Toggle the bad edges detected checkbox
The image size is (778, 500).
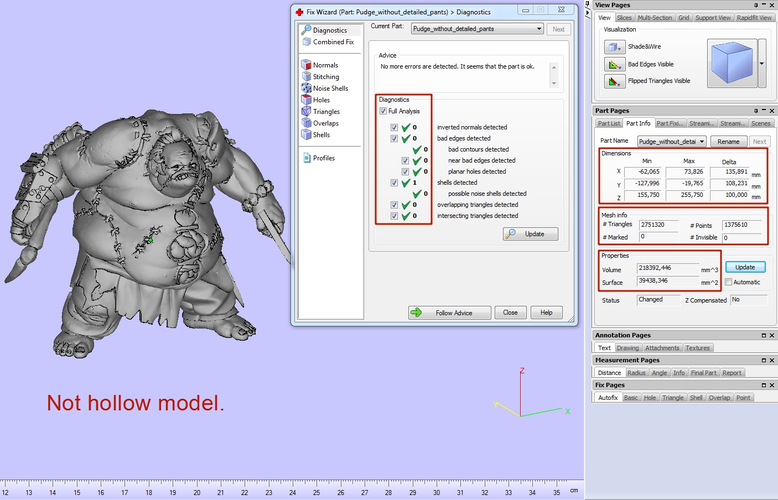tap(394, 138)
